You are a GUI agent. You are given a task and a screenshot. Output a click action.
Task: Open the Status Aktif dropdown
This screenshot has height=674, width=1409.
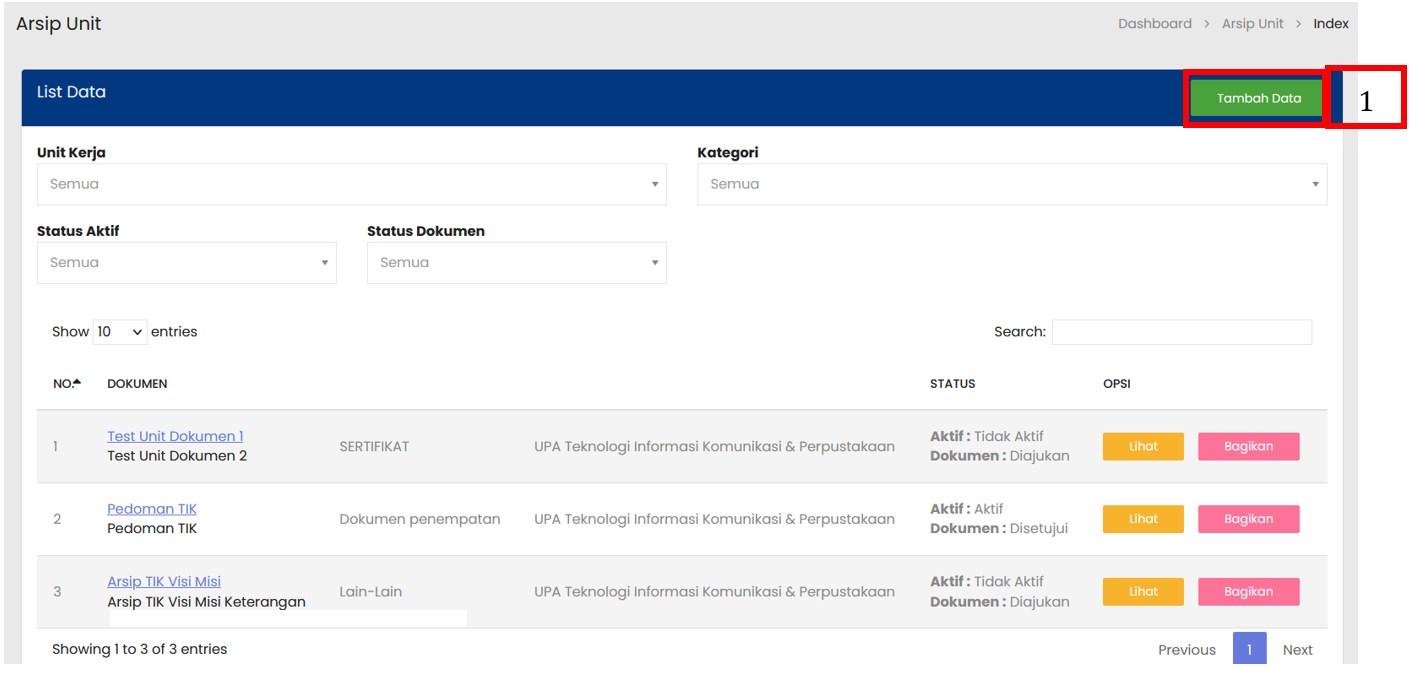pyautogui.click(x=186, y=263)
